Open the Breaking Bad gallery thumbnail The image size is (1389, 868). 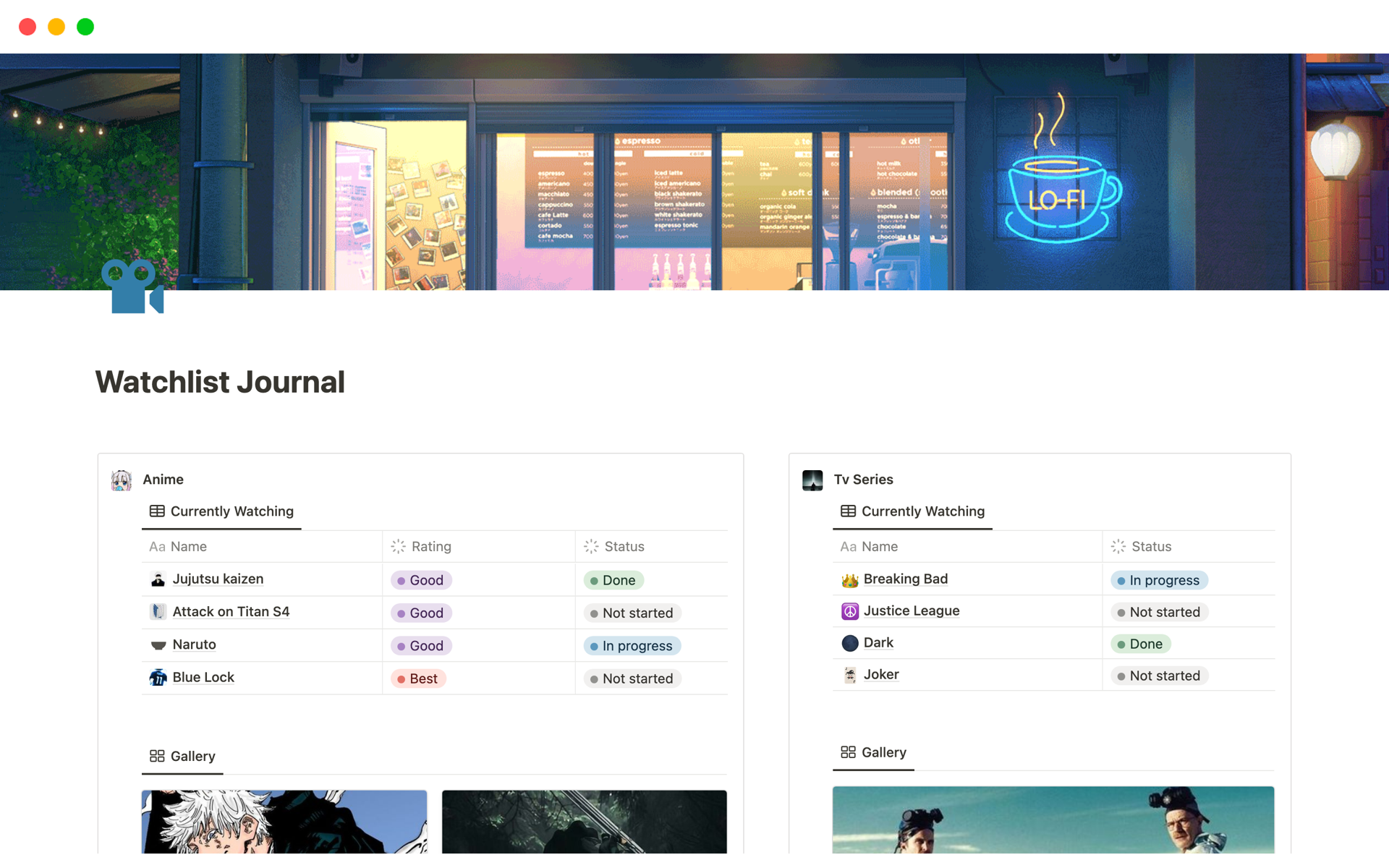(1053, 820)
